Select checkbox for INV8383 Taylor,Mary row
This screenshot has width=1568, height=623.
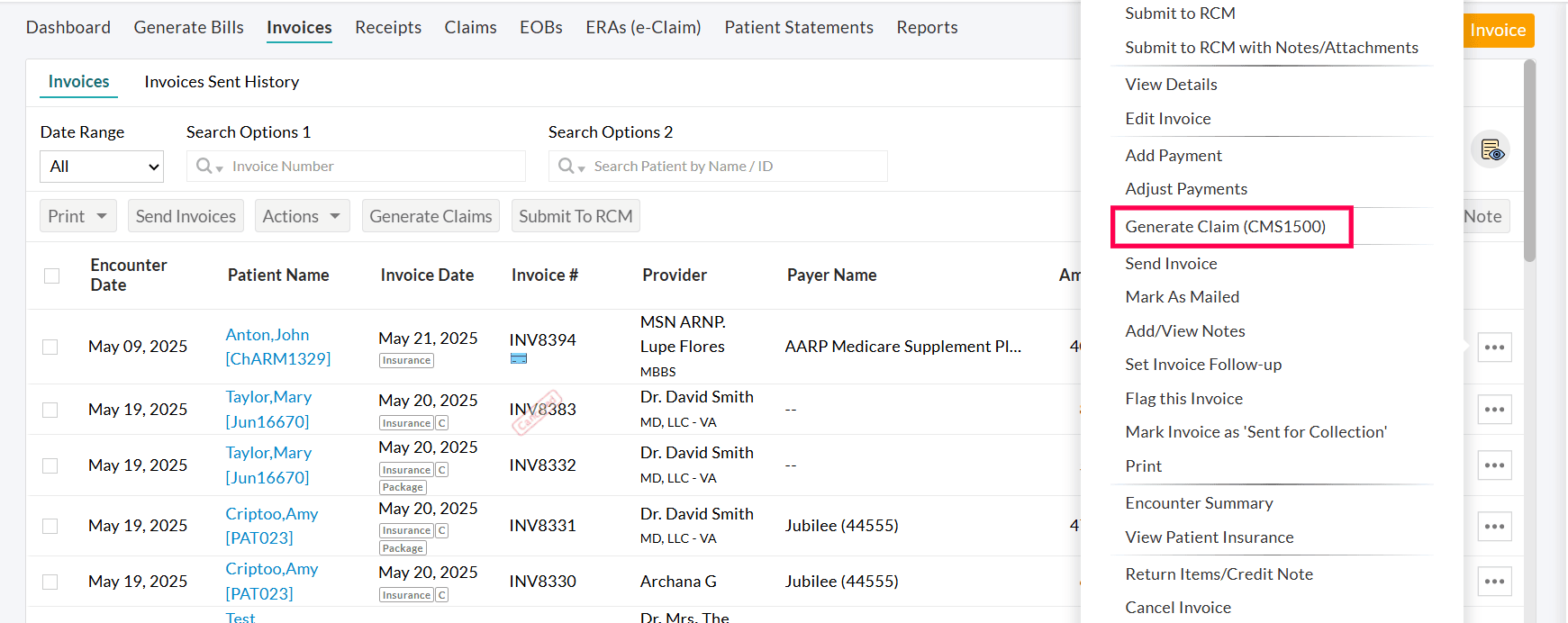point(50,410)
